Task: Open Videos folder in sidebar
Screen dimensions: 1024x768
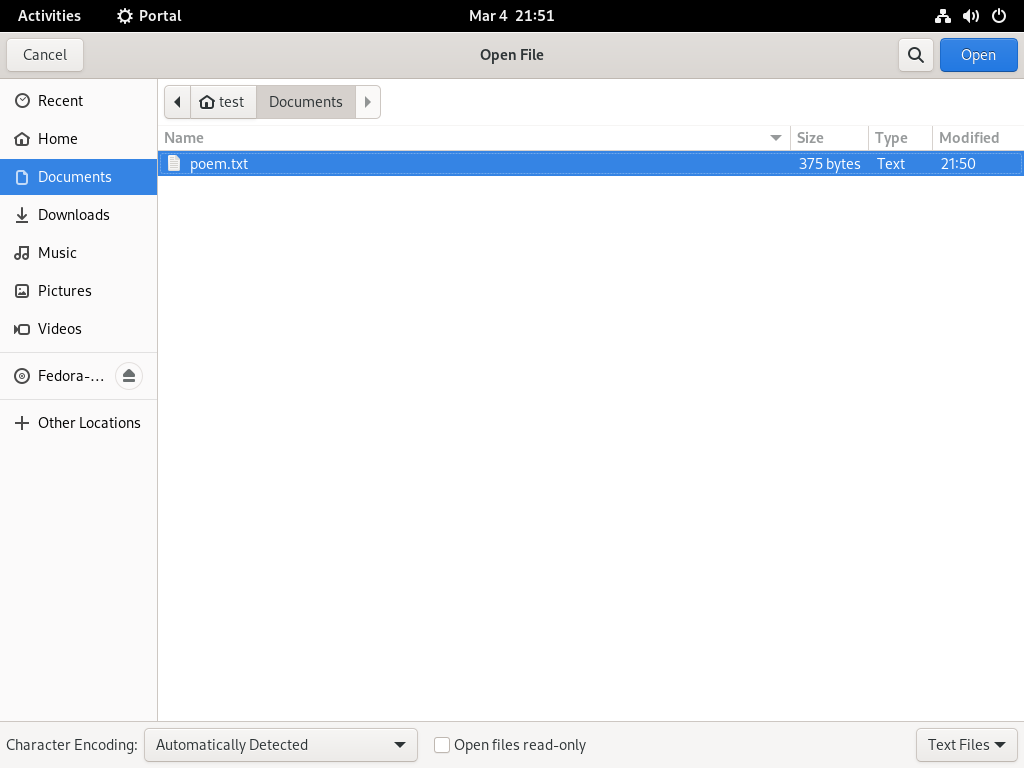Action: click(x=78, y=328)
